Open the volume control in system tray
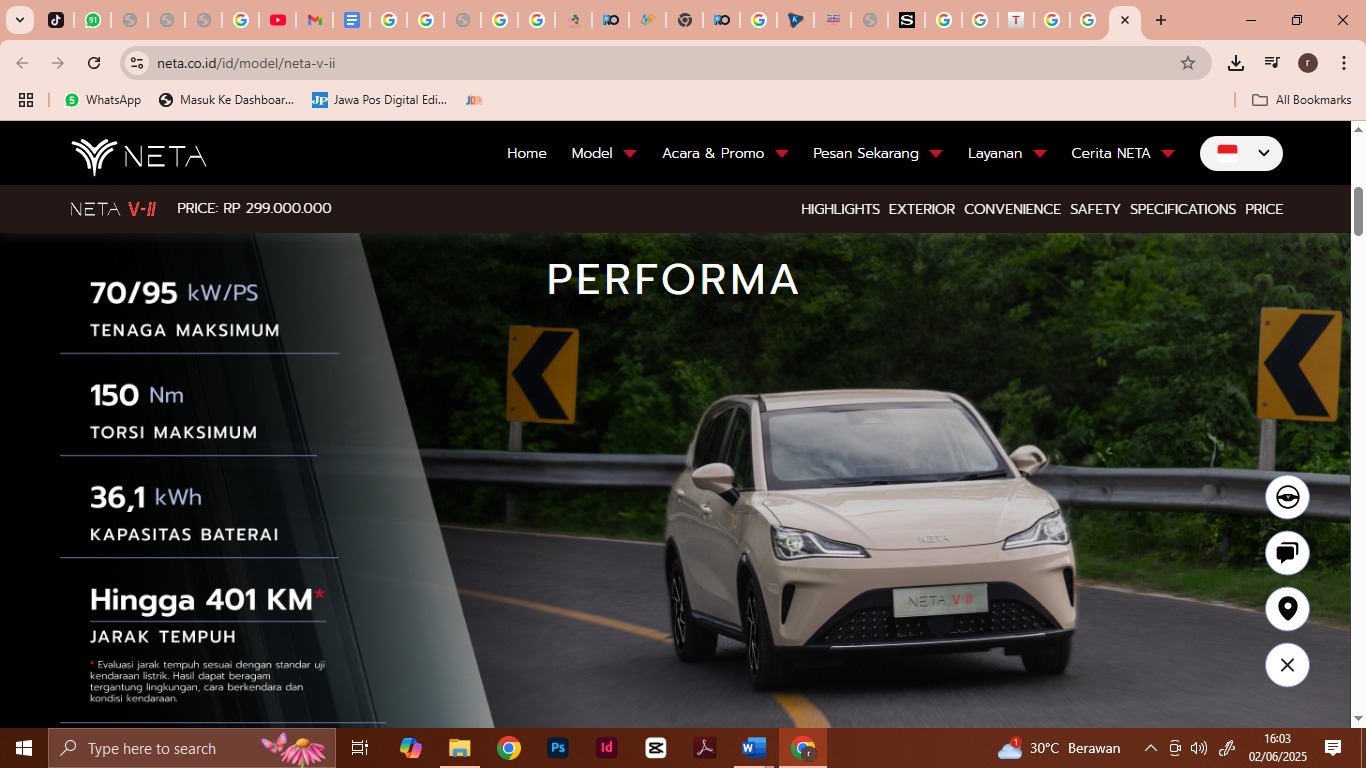The width and height of the screenshot is (1366, 768). pos(1199,748)
